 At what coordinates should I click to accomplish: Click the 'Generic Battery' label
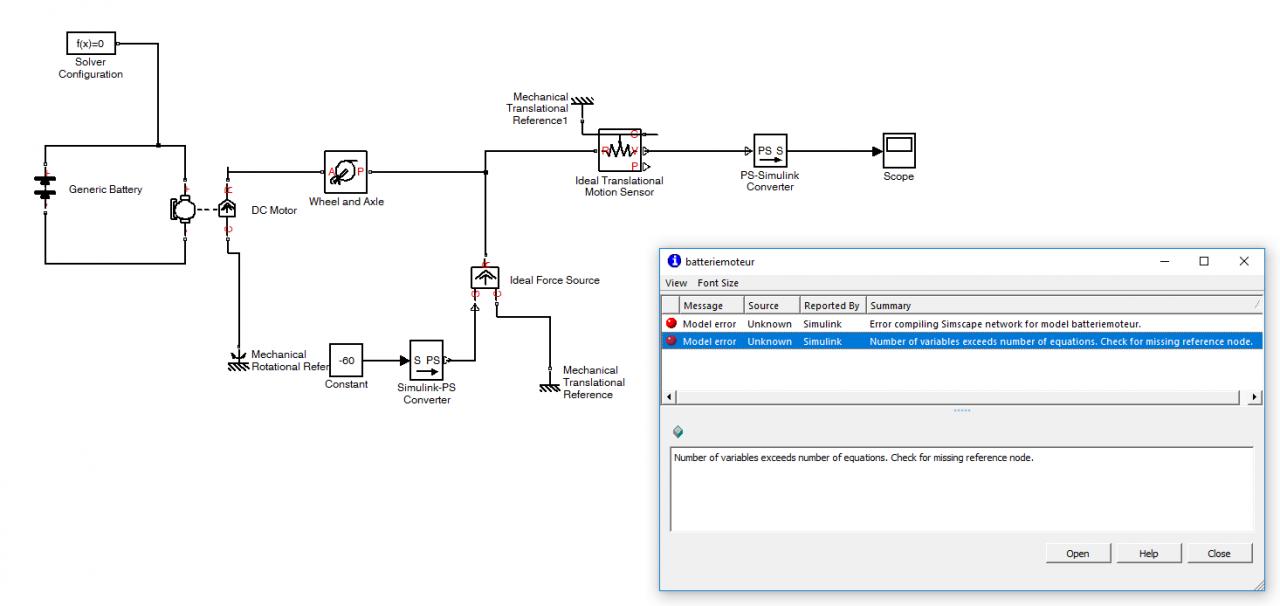pyautogui.click(x=105, y=189)
